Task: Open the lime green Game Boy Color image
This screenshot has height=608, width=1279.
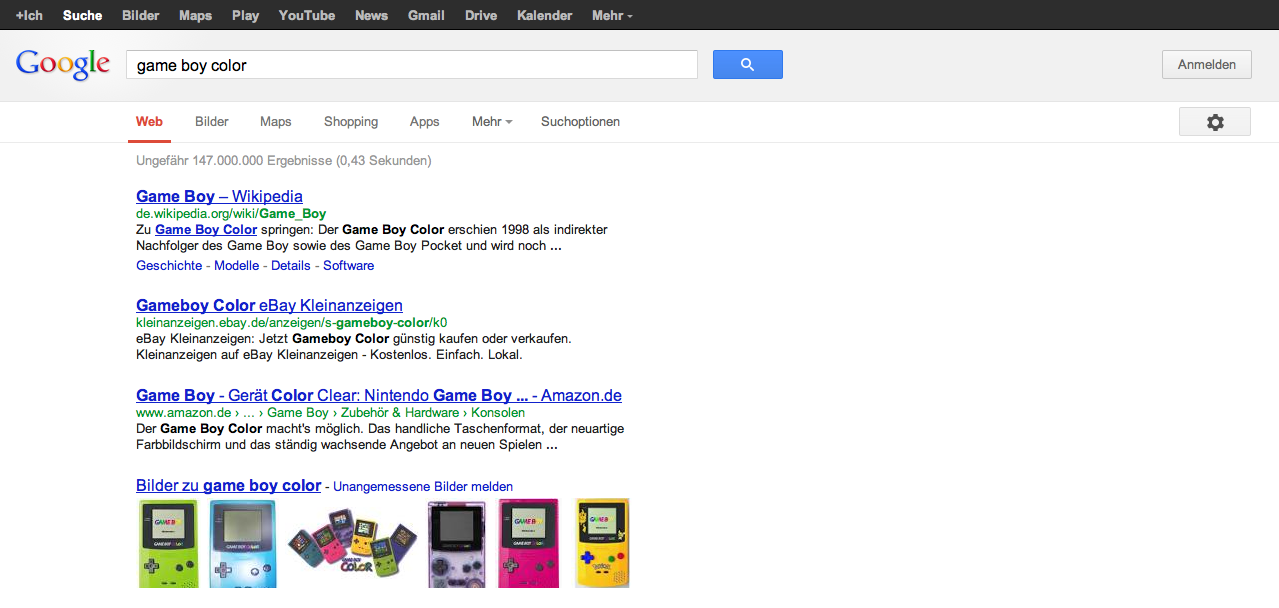Action: point(168,543)
